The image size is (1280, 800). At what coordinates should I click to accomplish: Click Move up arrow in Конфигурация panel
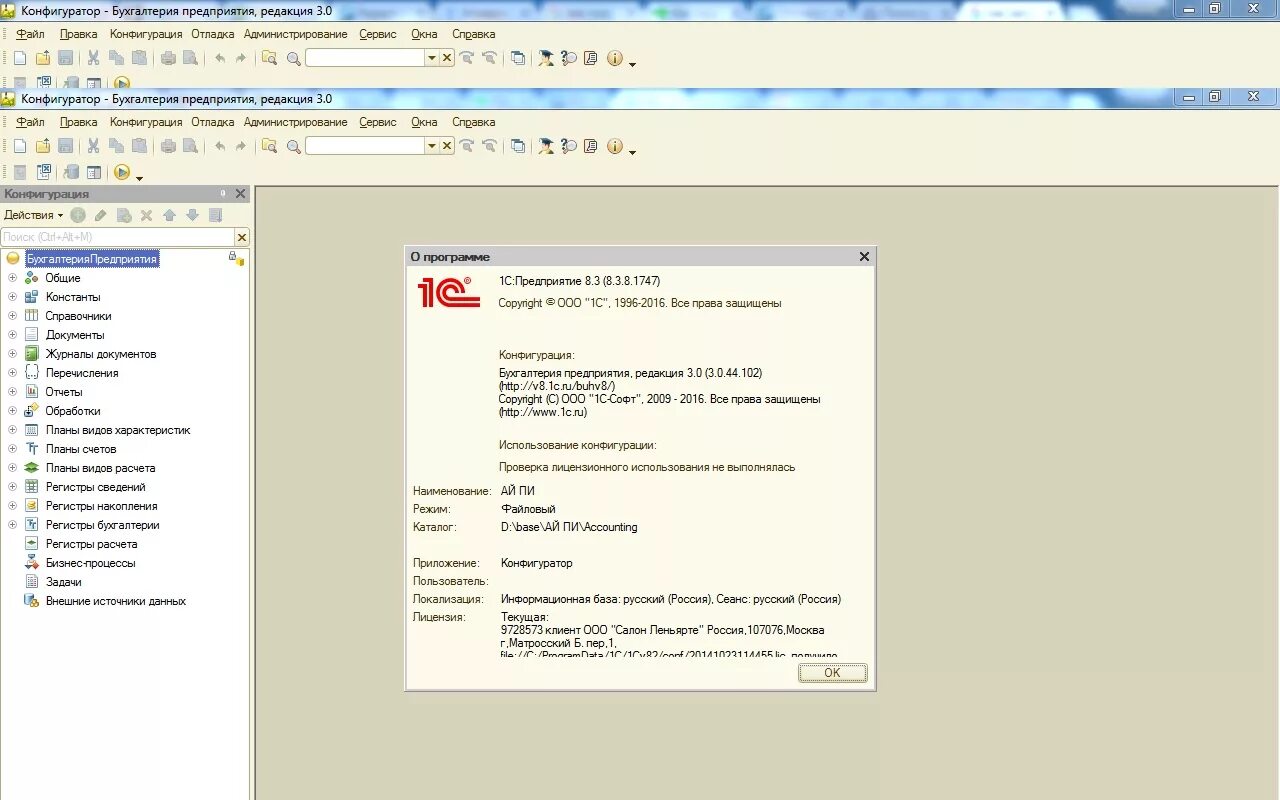point(169,215)
